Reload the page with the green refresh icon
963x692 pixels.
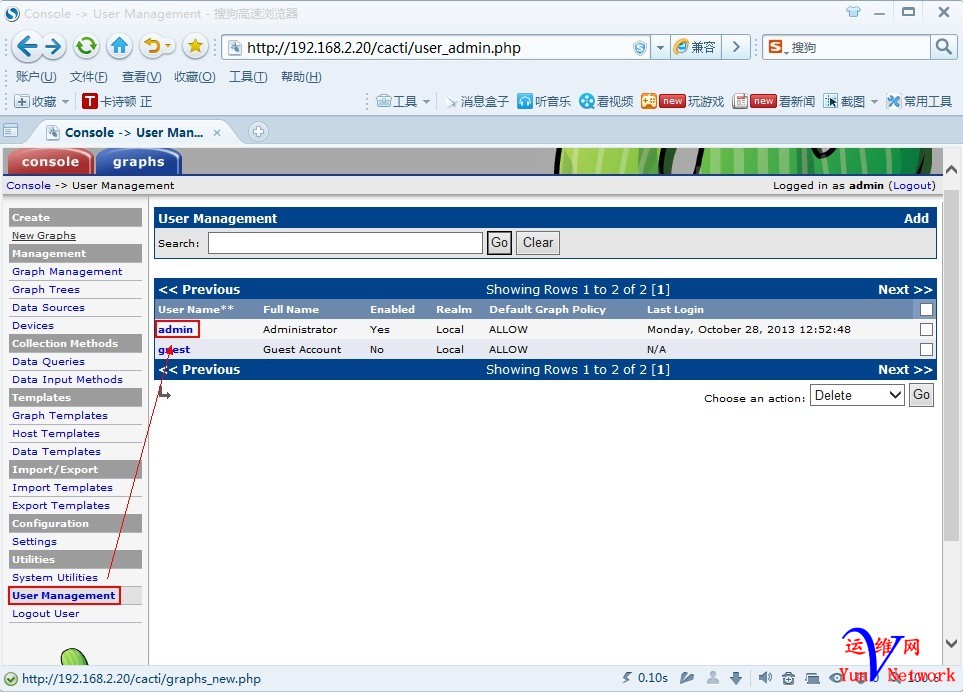[87, 46]
